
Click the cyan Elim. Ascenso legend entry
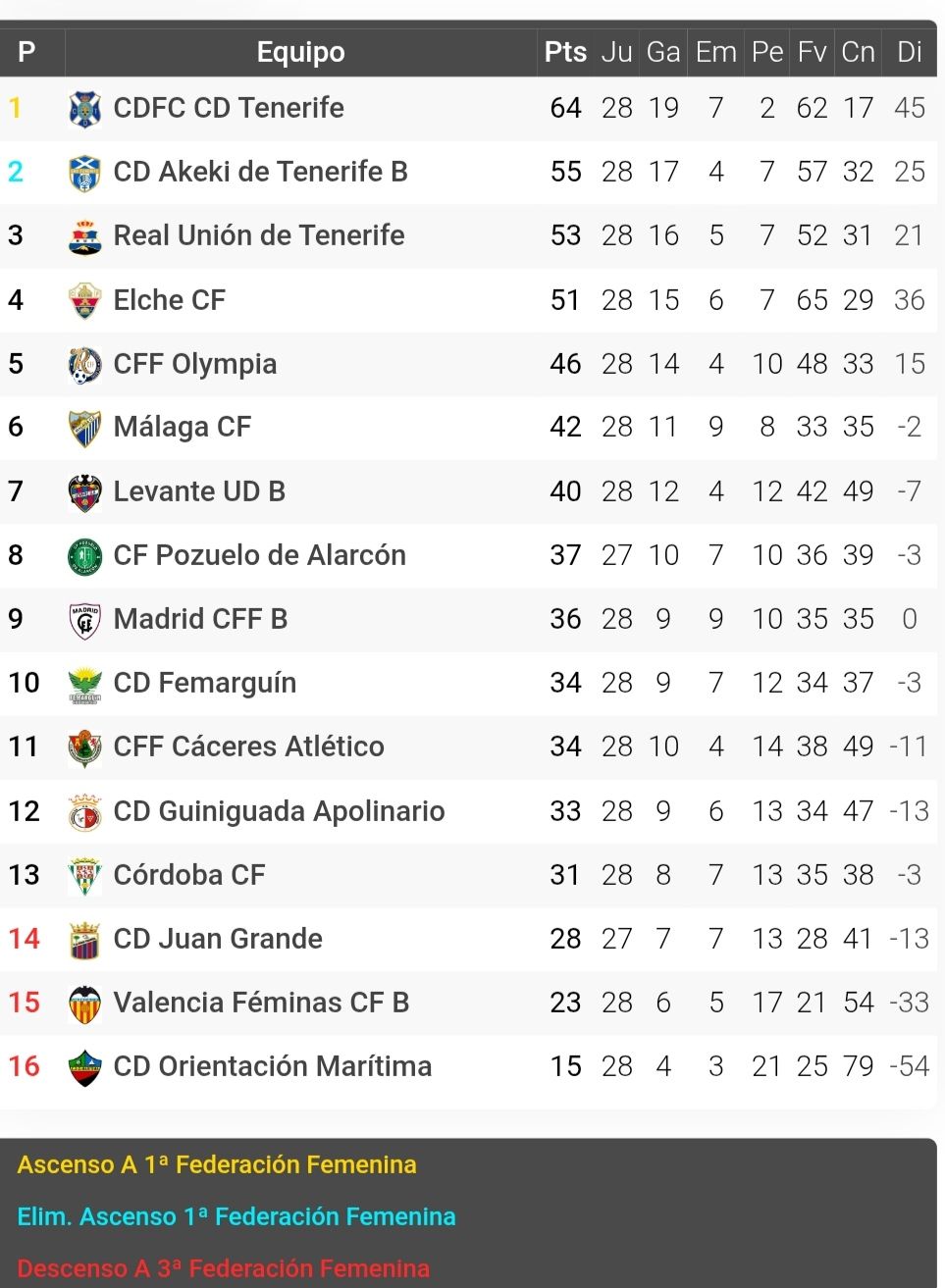[236, 1216]
